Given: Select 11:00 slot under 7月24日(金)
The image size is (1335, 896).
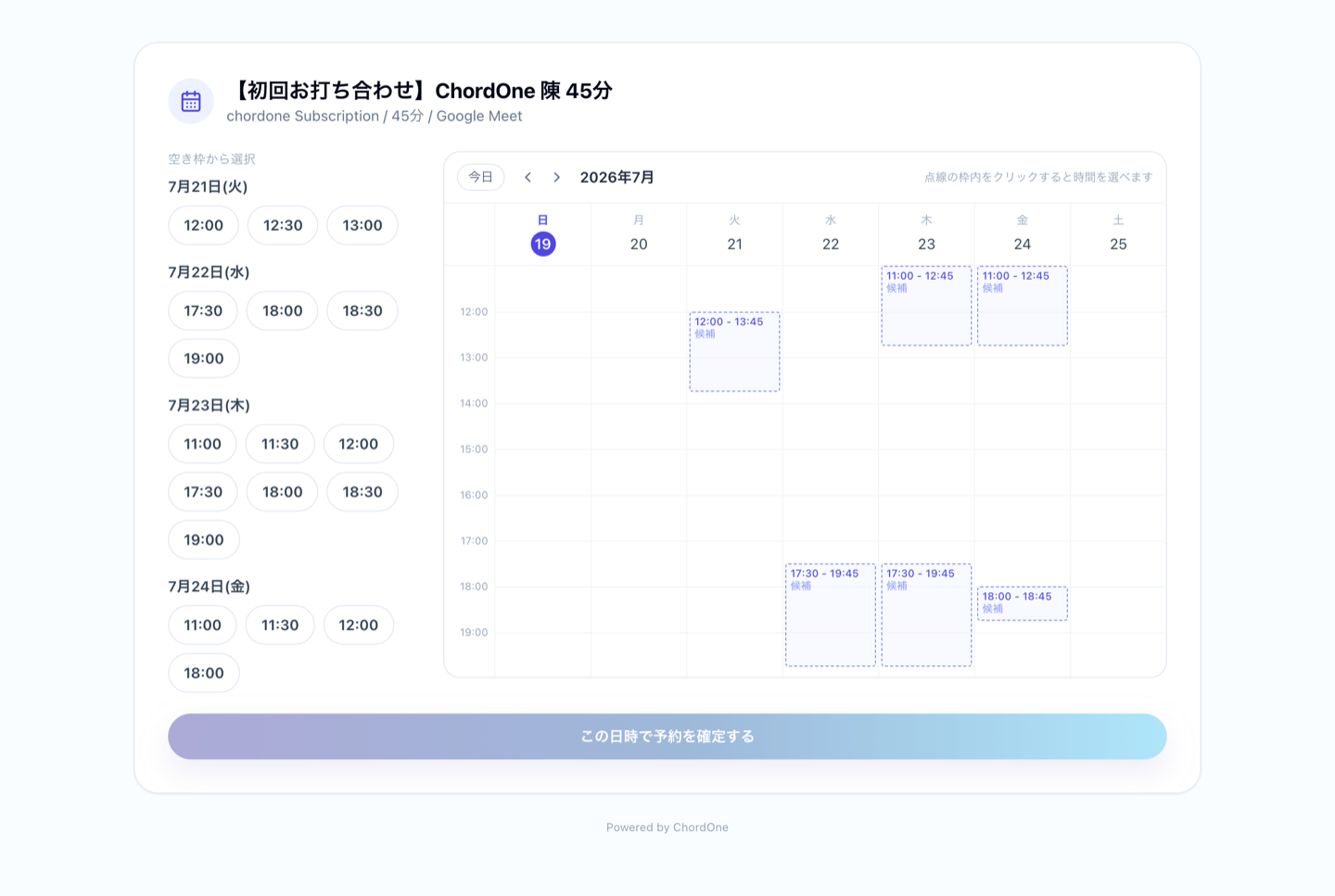Looking at the screenshot, I should 202,625.
